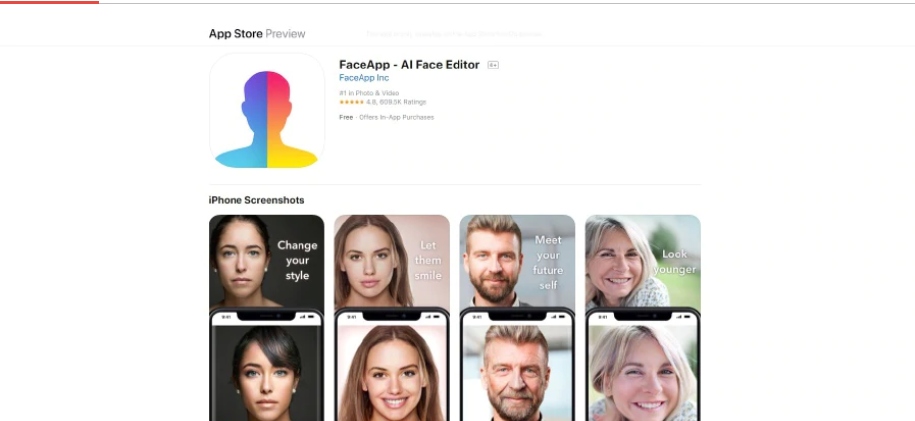Select the age rating badge beside title
915x421 pixels.
click(x=493, y=65)
